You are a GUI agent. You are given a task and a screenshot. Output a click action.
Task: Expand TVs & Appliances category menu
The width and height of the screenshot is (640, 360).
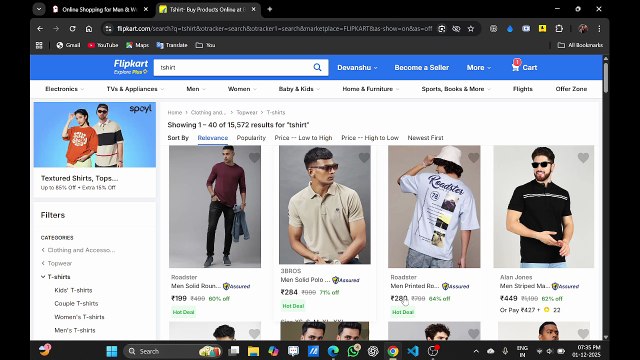[135, 89]
